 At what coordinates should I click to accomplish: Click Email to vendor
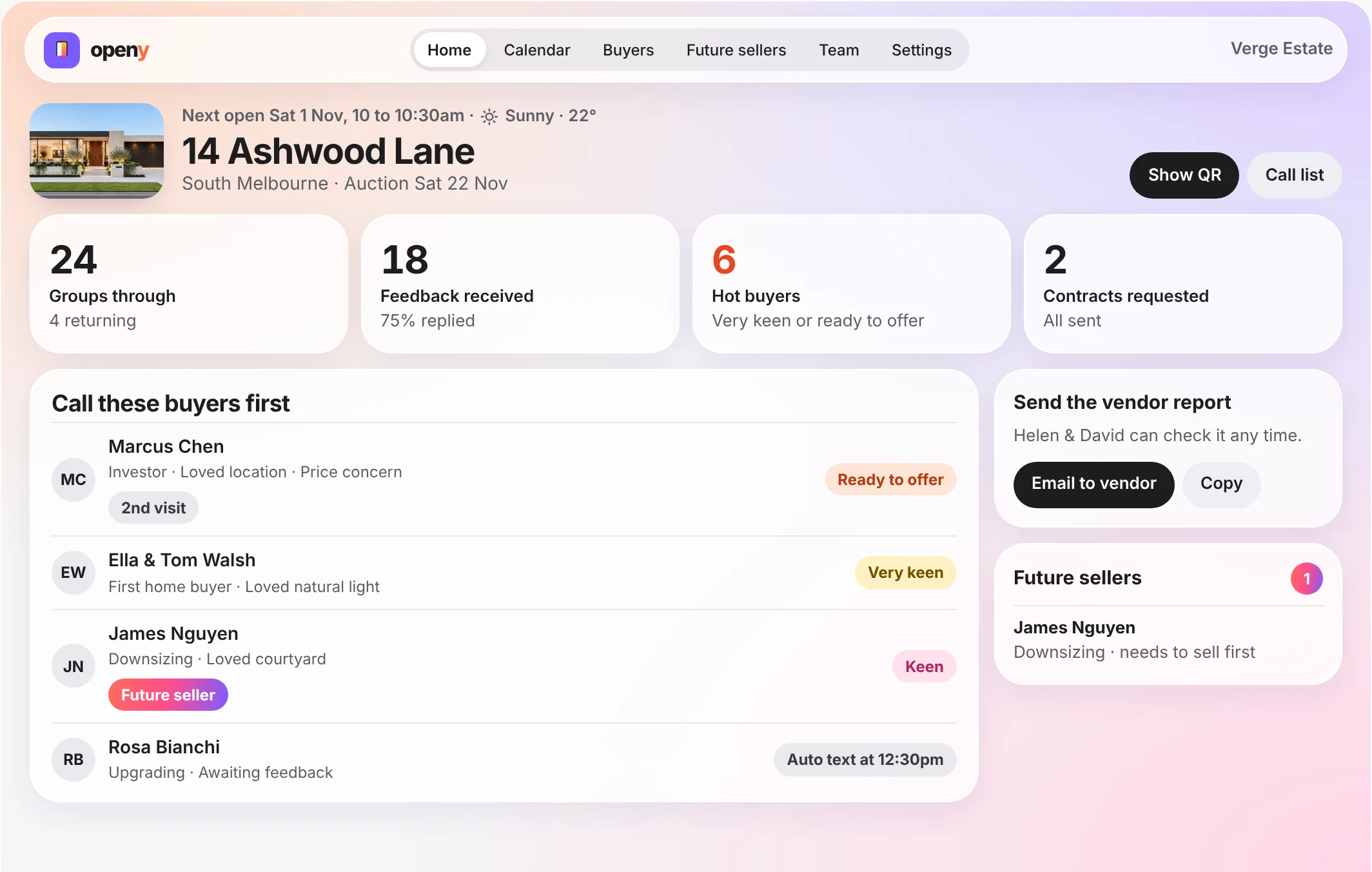pyautogui.click(x=1093, y=484)
